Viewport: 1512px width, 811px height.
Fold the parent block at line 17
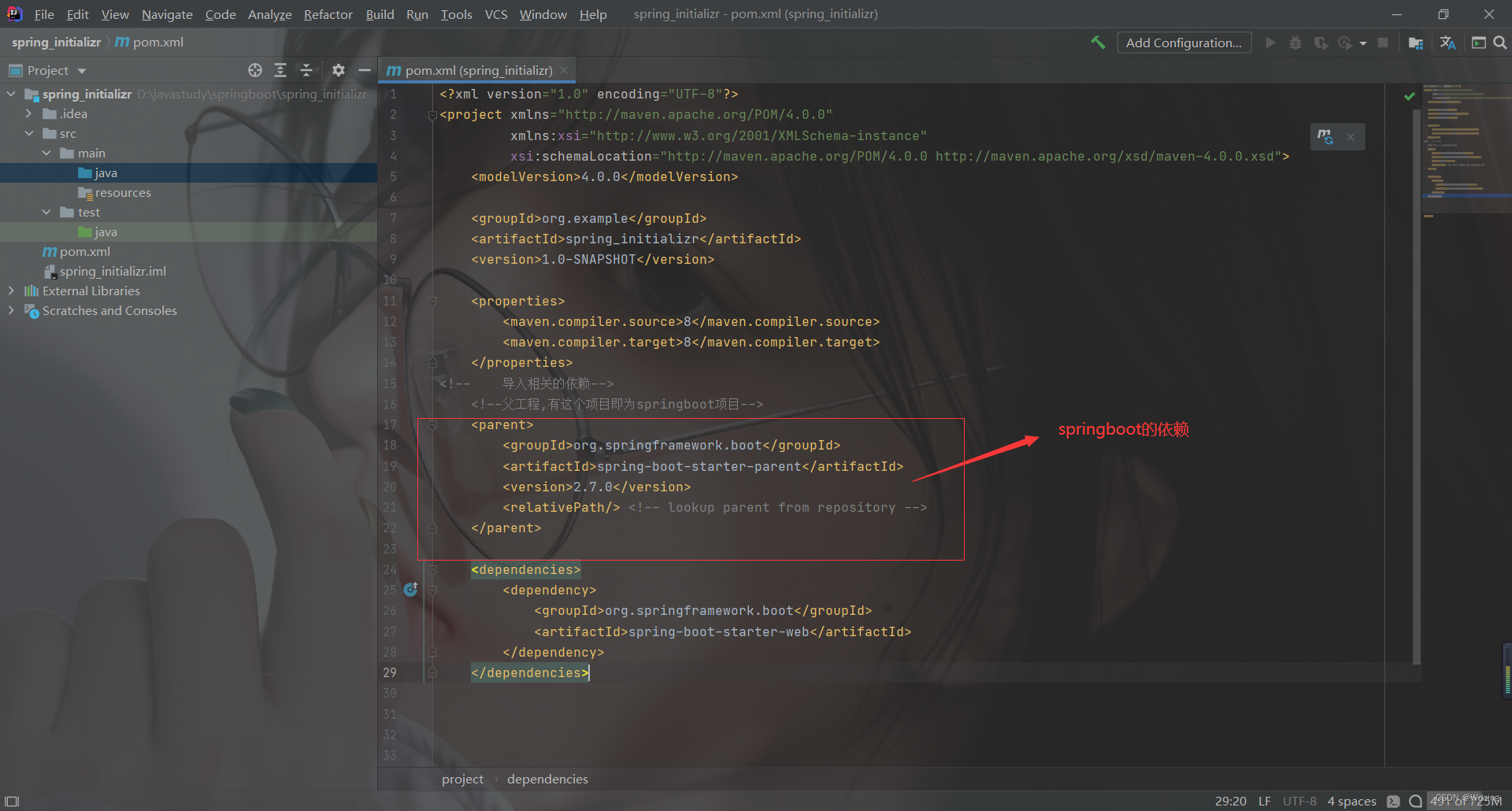(432, 424)
